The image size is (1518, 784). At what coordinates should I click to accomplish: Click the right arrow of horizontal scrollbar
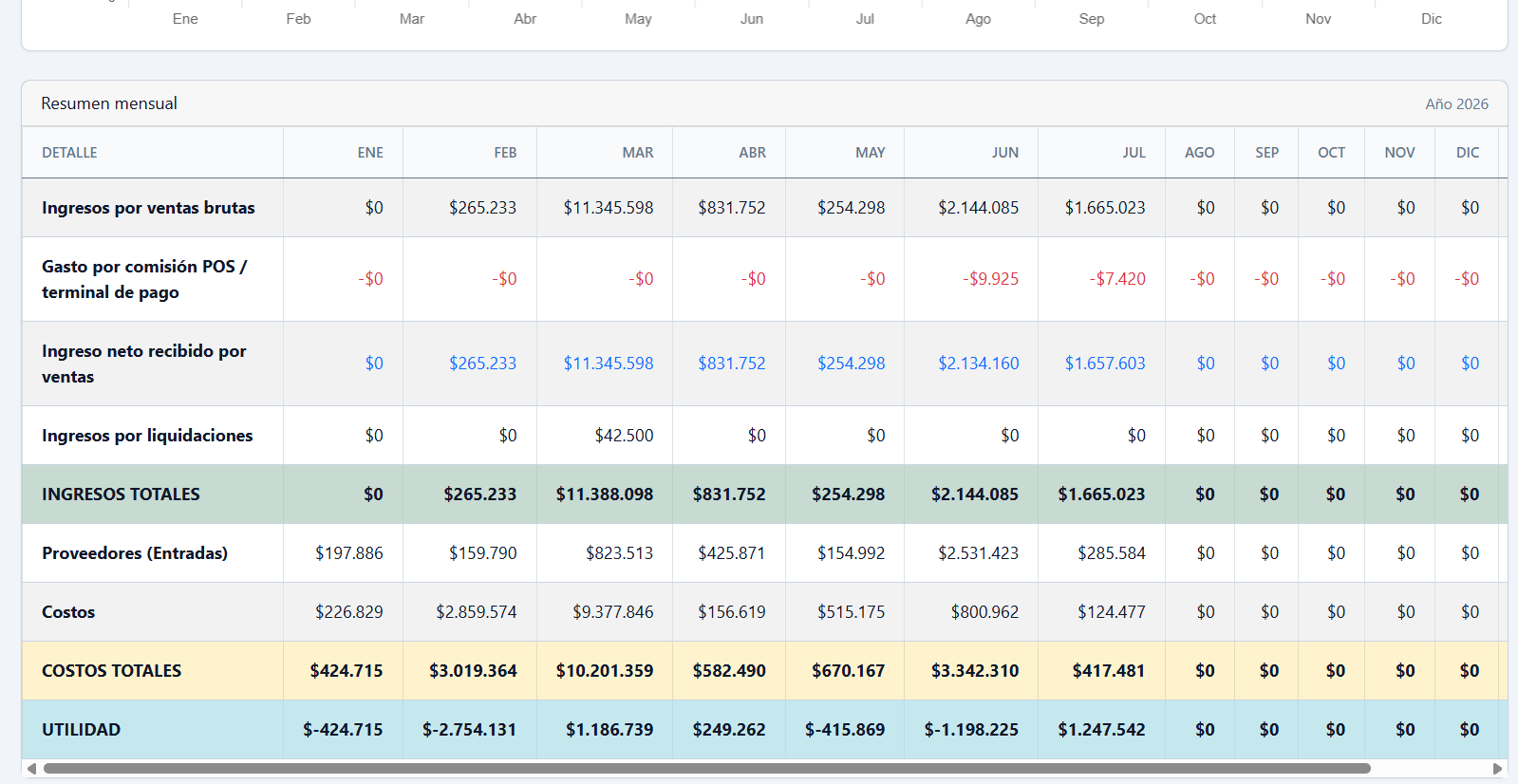(x=1498, y=768)
